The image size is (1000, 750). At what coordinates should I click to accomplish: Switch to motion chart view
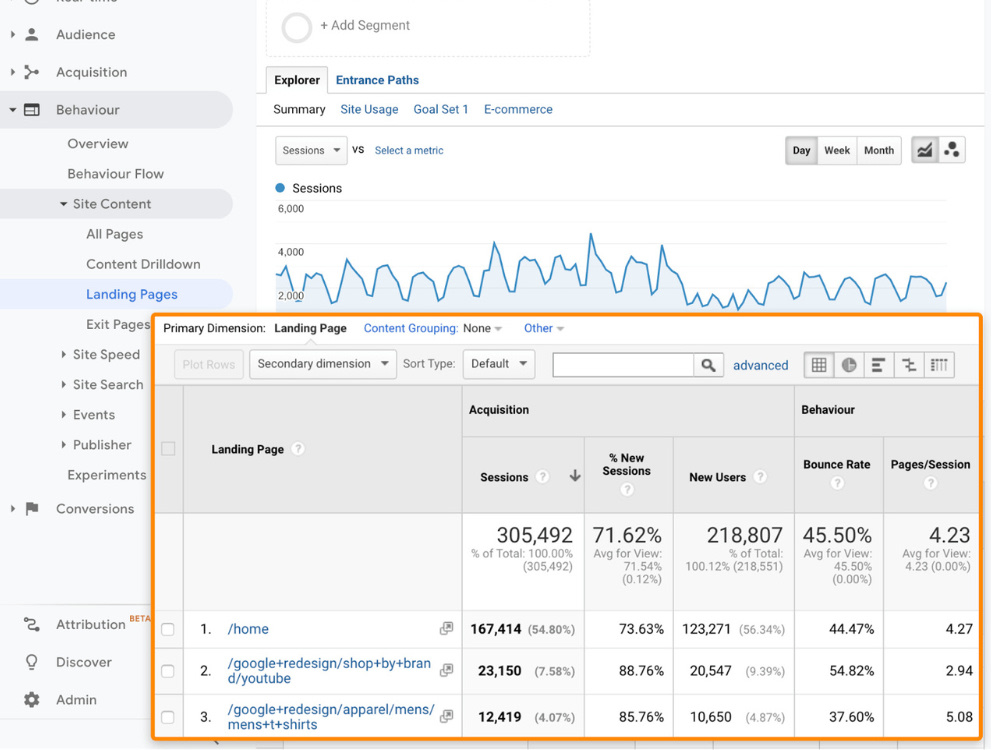pos(952,151)
